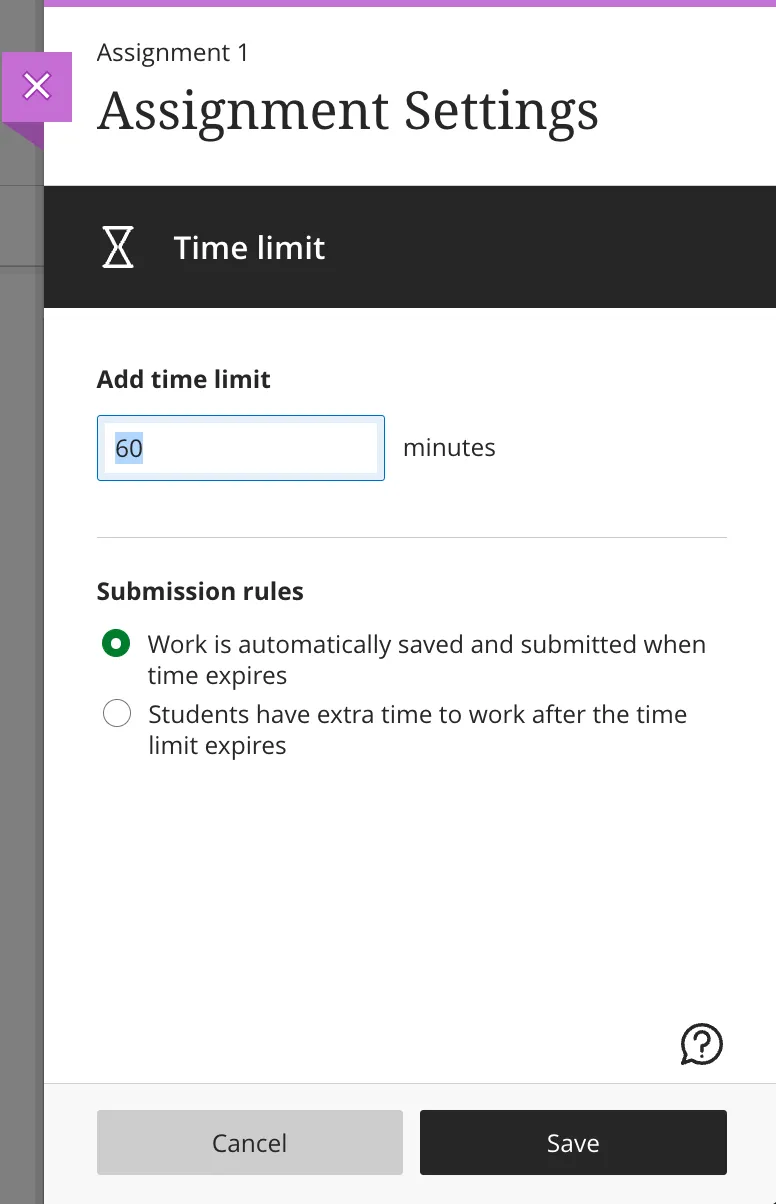The height and width of the screenshot is (1204, 776).
Task: Click the time limit minutes input field
Action: [x=260, y=448]
